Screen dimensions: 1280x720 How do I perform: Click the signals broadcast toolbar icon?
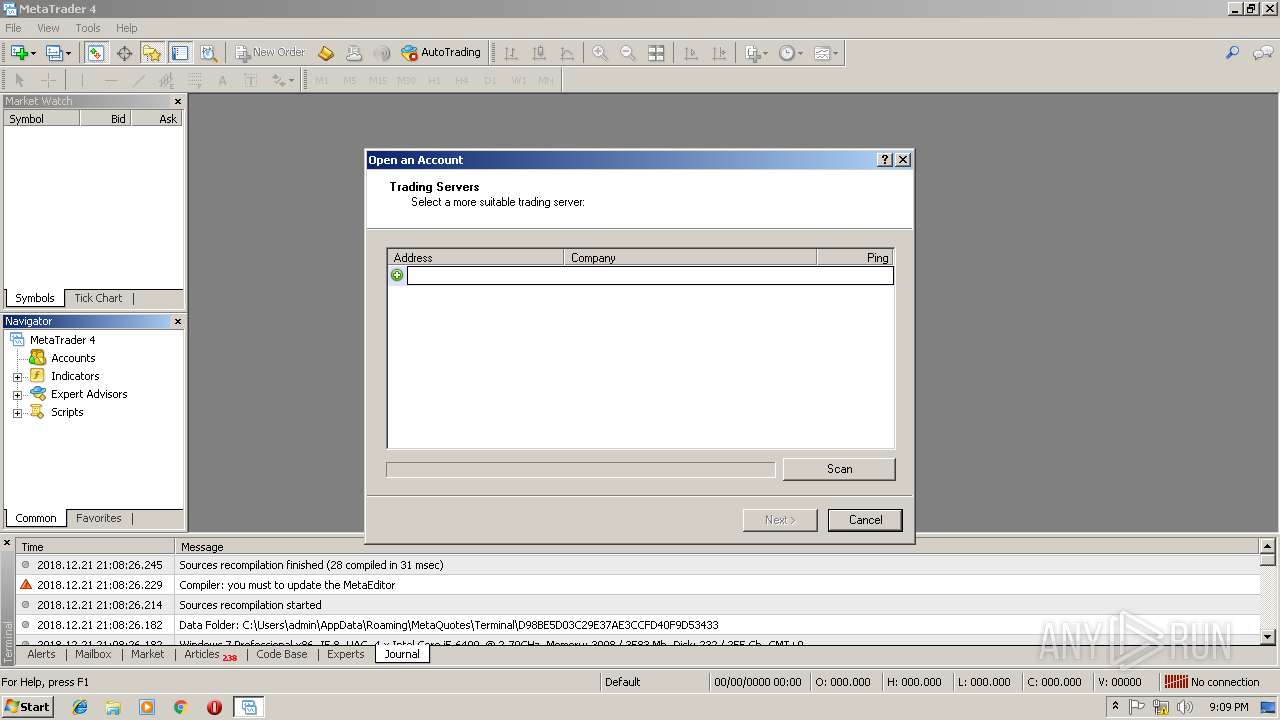382,53
